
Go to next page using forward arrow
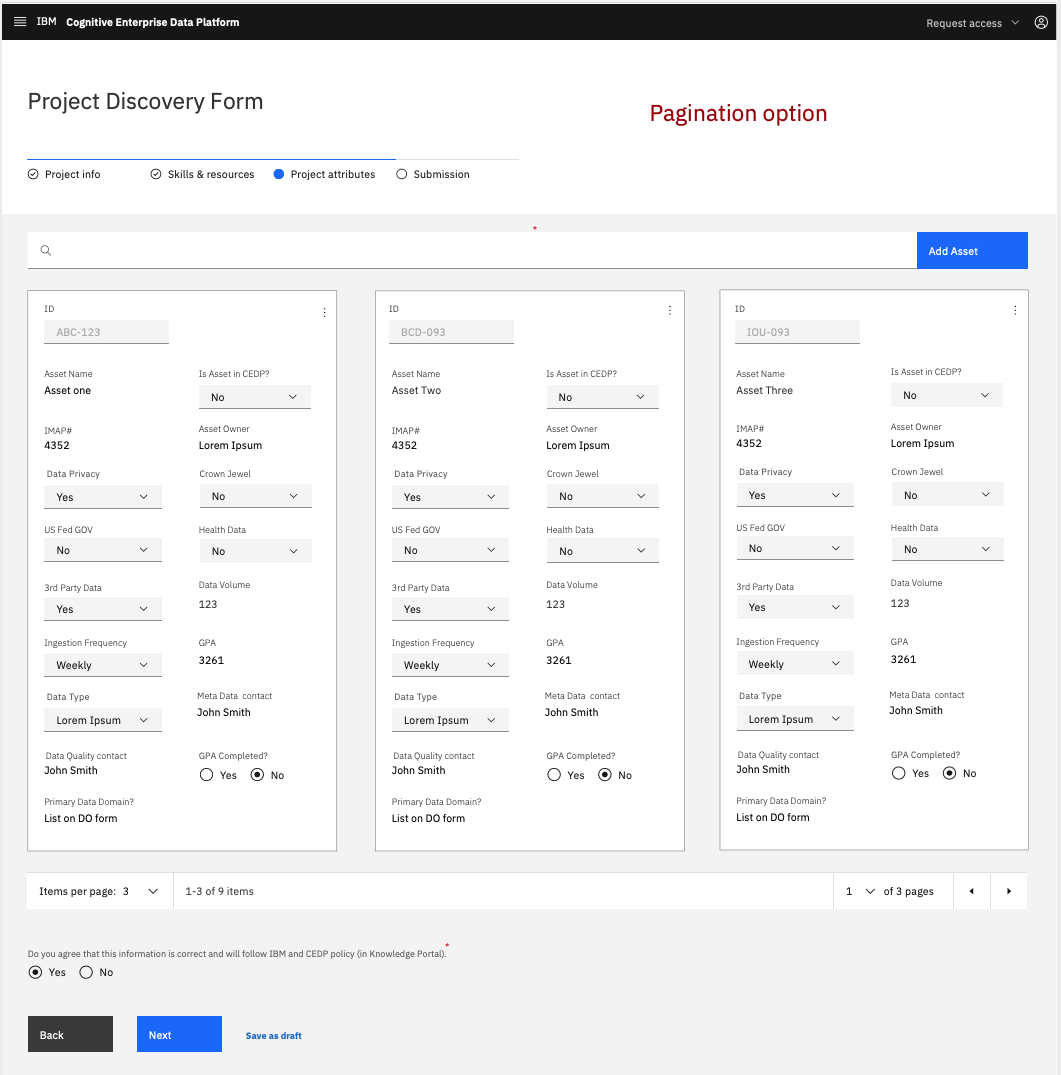1009,891
